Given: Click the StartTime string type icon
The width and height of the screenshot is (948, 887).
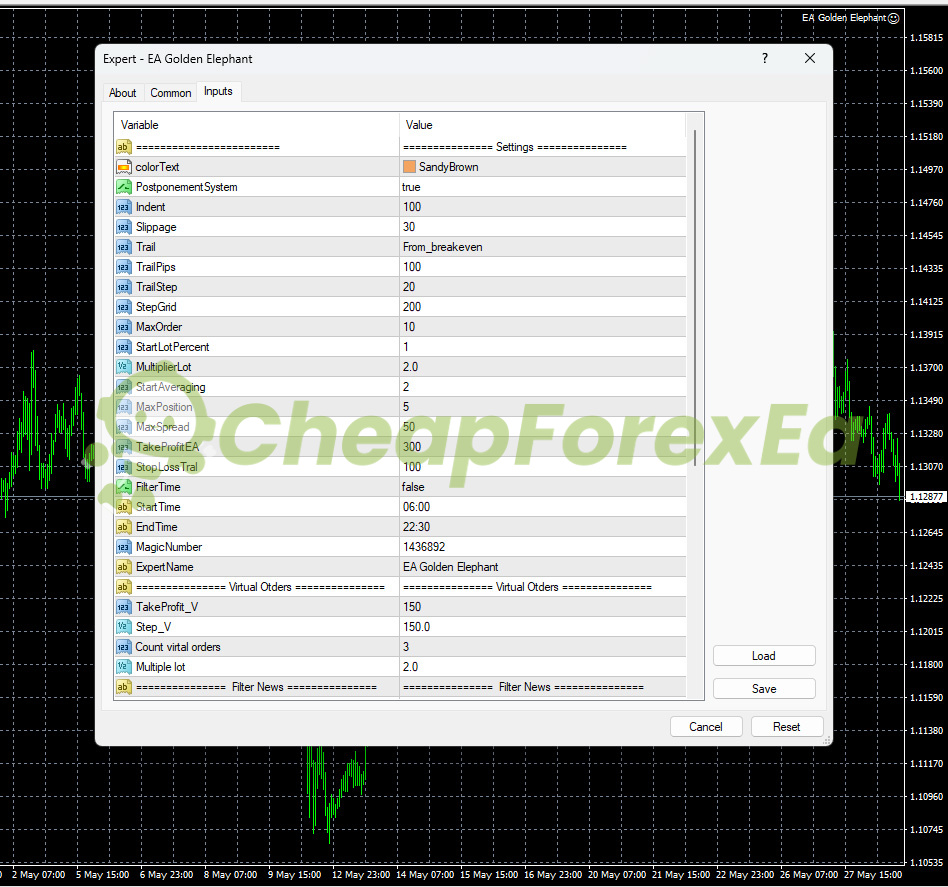Looking at the screenshot, I should [x=123, y=507].
